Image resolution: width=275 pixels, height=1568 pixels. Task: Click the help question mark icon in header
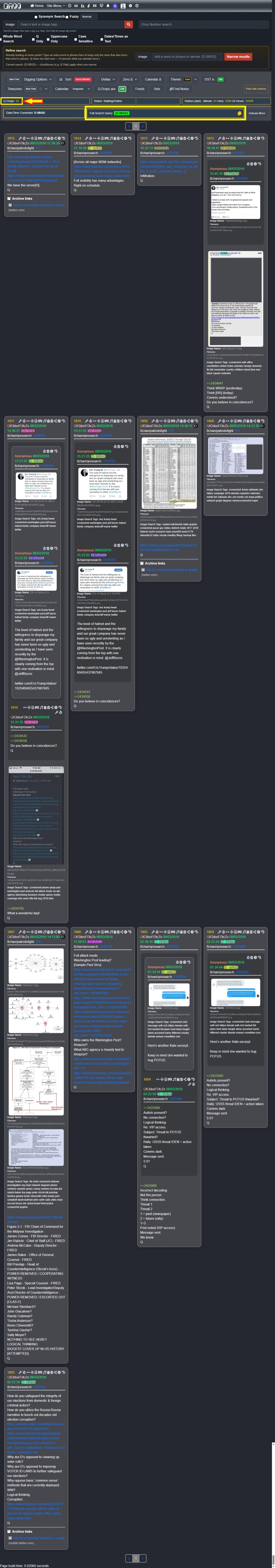(137, 6)
